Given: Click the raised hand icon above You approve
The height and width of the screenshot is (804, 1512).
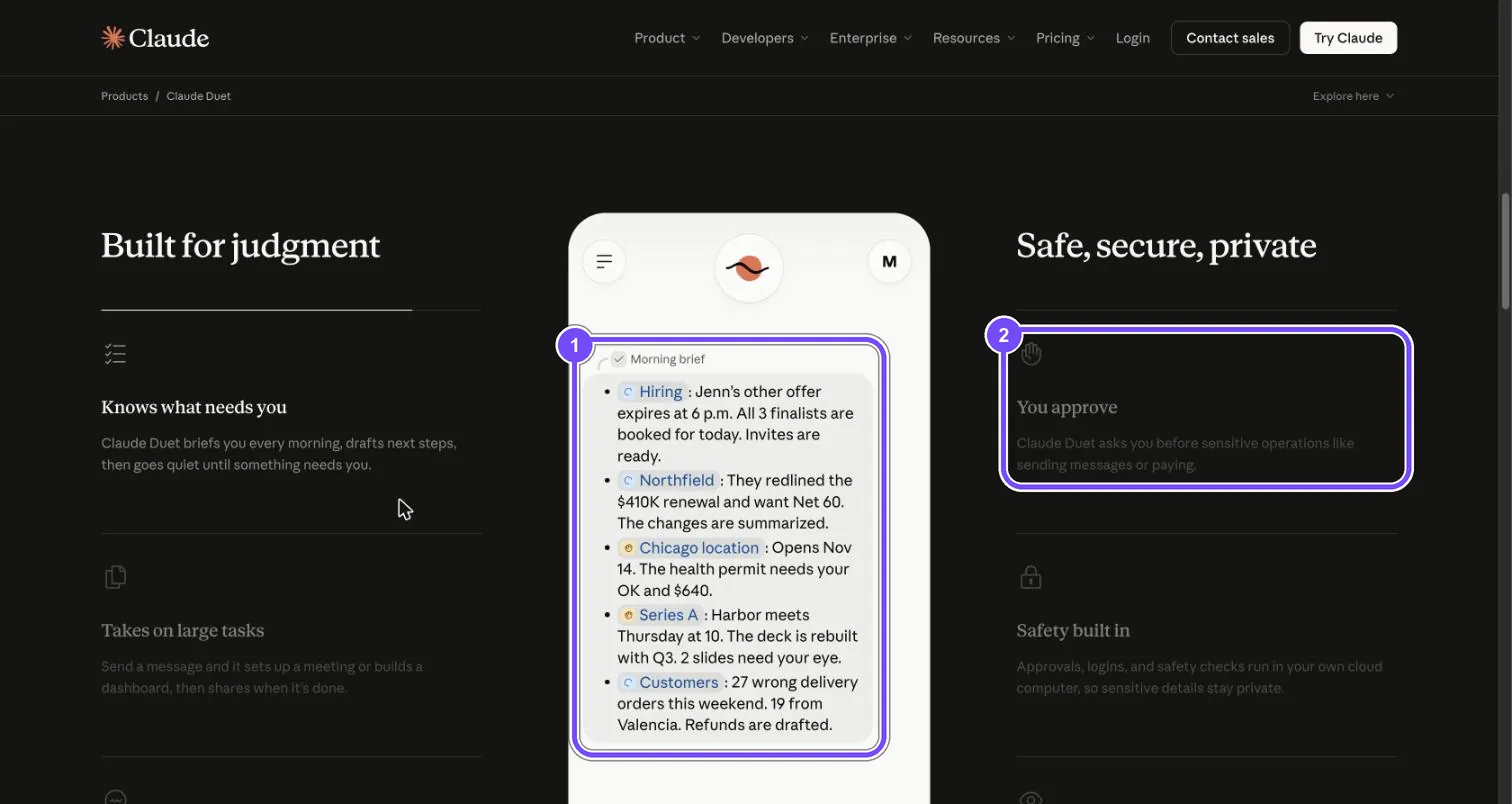Looking at the screenshot, I should [1031, 353].
